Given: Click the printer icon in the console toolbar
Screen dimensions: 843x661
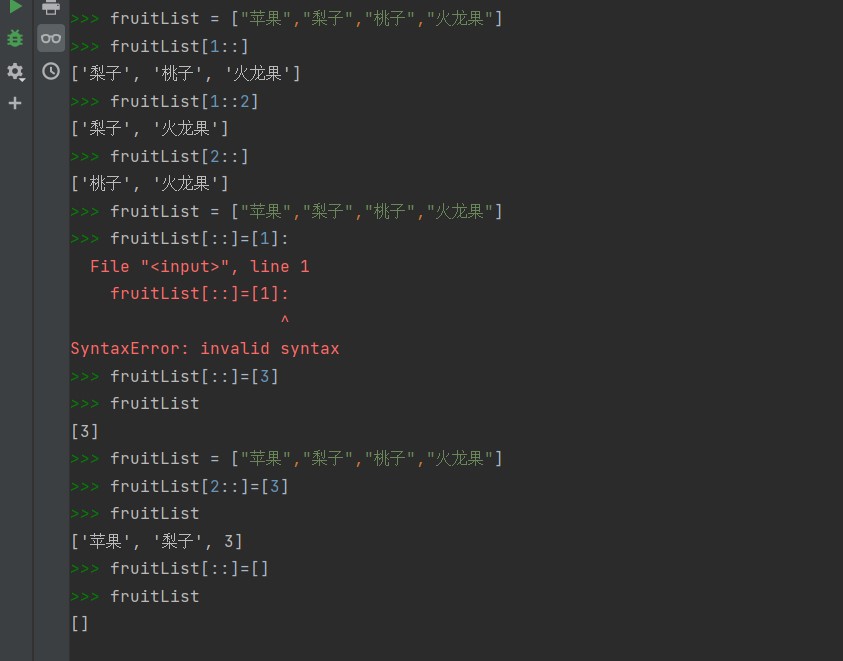Looking at the screenshot, I should [51, 7].
